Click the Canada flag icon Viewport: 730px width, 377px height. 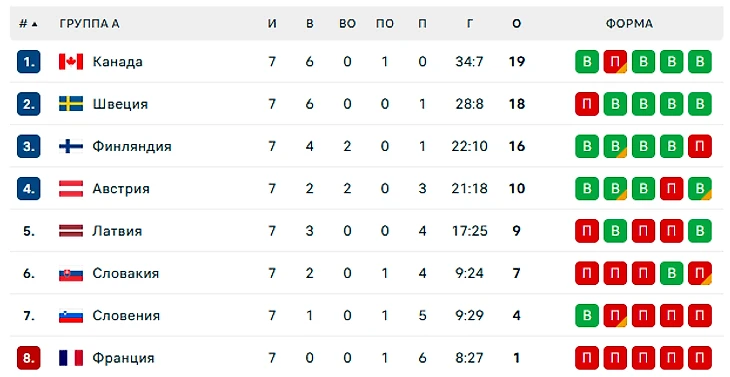(71, 61)
